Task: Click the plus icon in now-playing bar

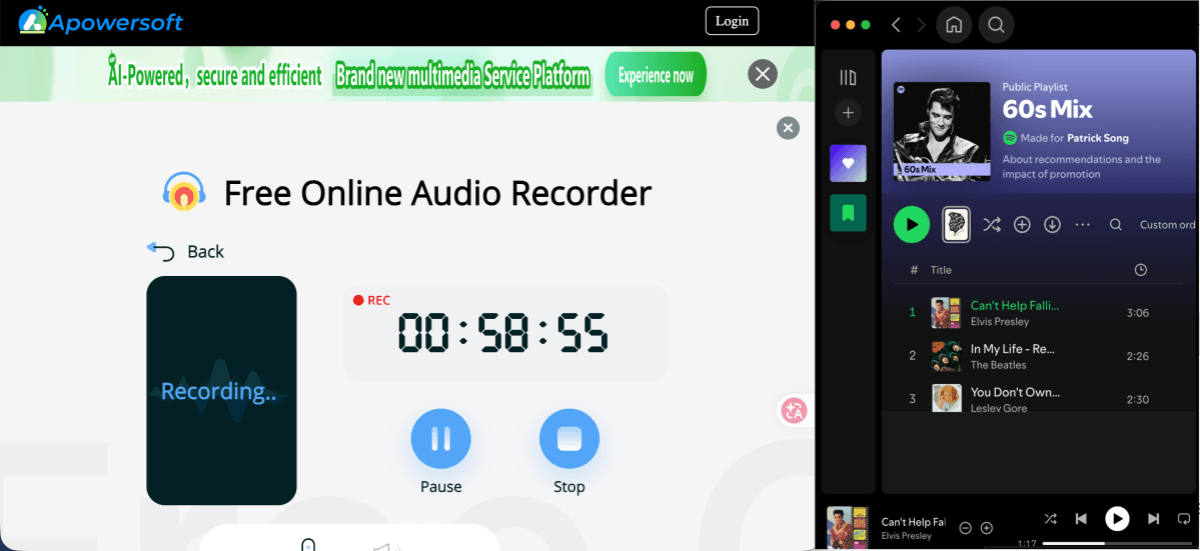Action: click(x=986, y=528)
